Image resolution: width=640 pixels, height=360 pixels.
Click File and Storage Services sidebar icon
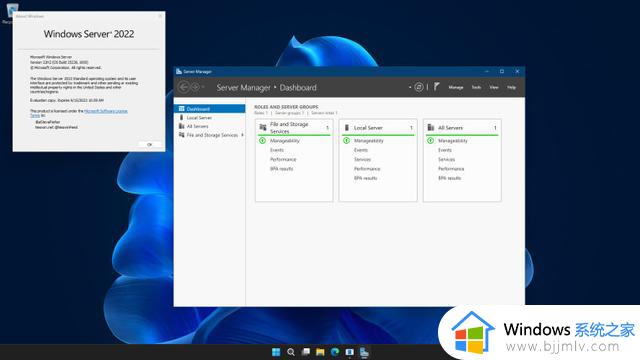tap(182, 135)
